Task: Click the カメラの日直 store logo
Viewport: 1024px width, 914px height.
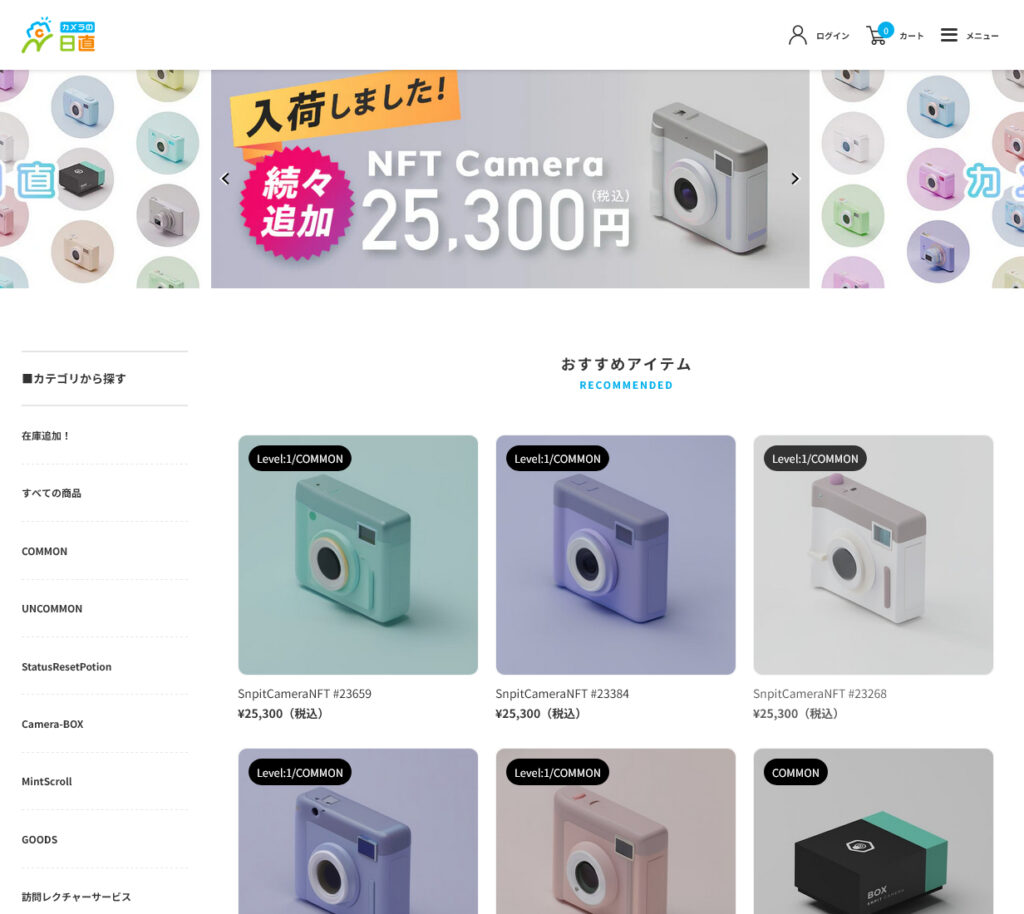Action: [x=58, y=35]
